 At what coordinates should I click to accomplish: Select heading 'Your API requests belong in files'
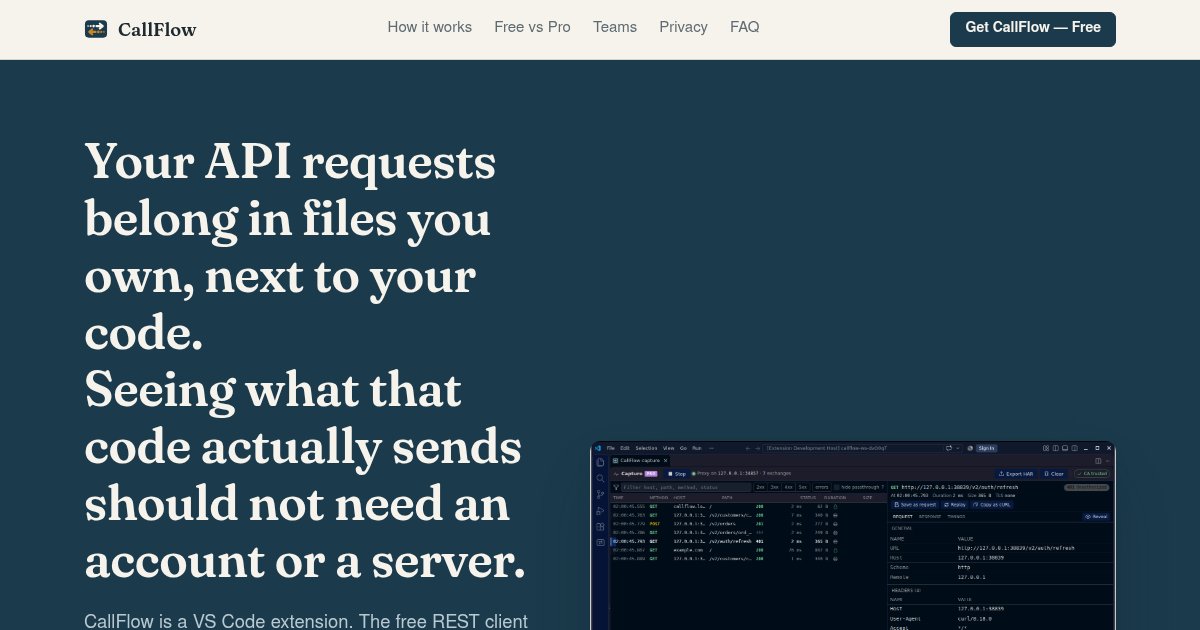coord(290,246)
